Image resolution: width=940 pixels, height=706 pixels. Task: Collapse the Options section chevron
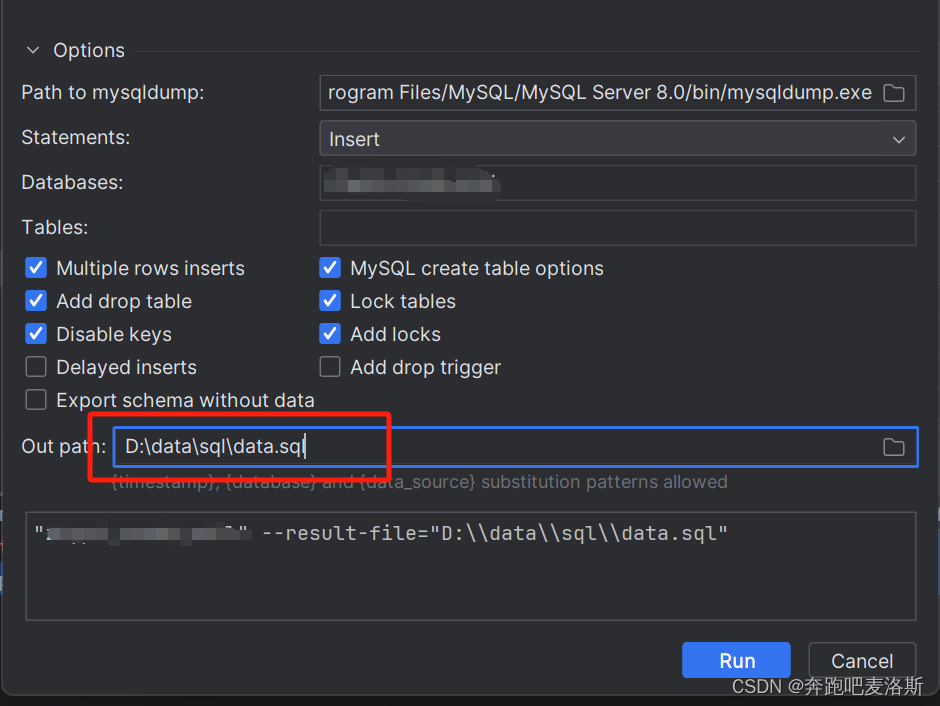pyautogui.click(x=33, y=50)
